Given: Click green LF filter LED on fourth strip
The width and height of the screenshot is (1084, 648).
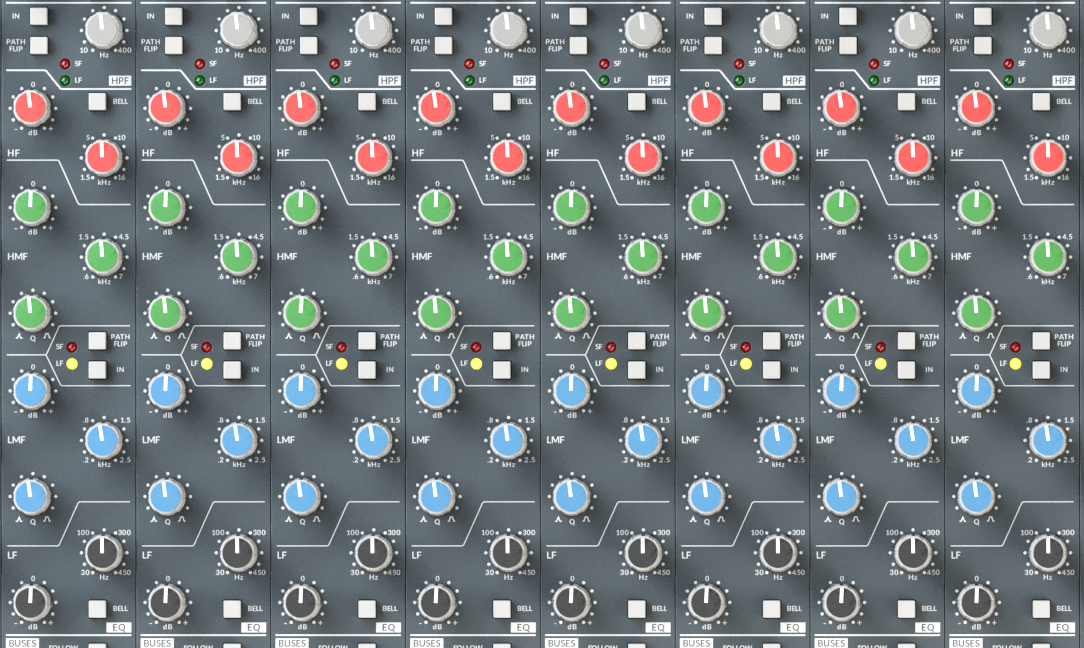Looking at the screenshot, I should 468,80.
